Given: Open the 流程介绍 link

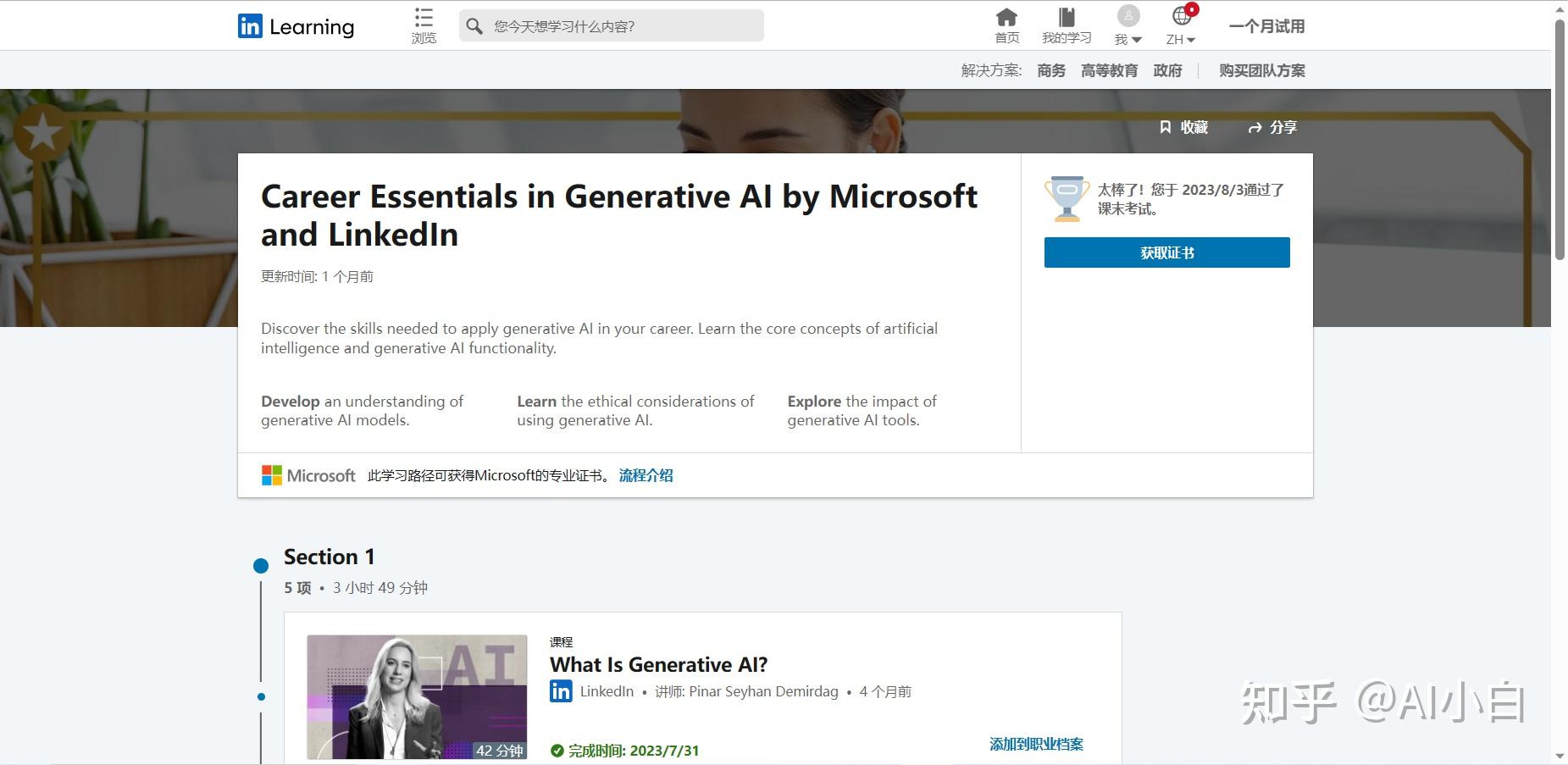Looking at the screenshot, I should [x=645, y=475].
